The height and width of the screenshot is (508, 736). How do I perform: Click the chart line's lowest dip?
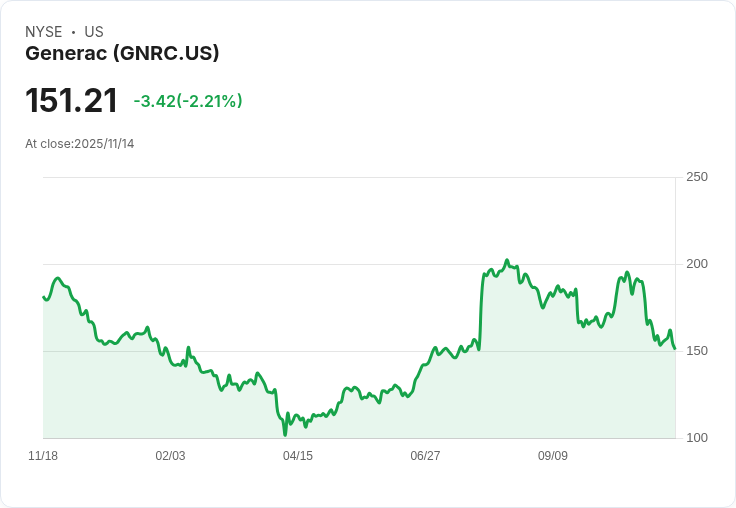tap(285, 435)
